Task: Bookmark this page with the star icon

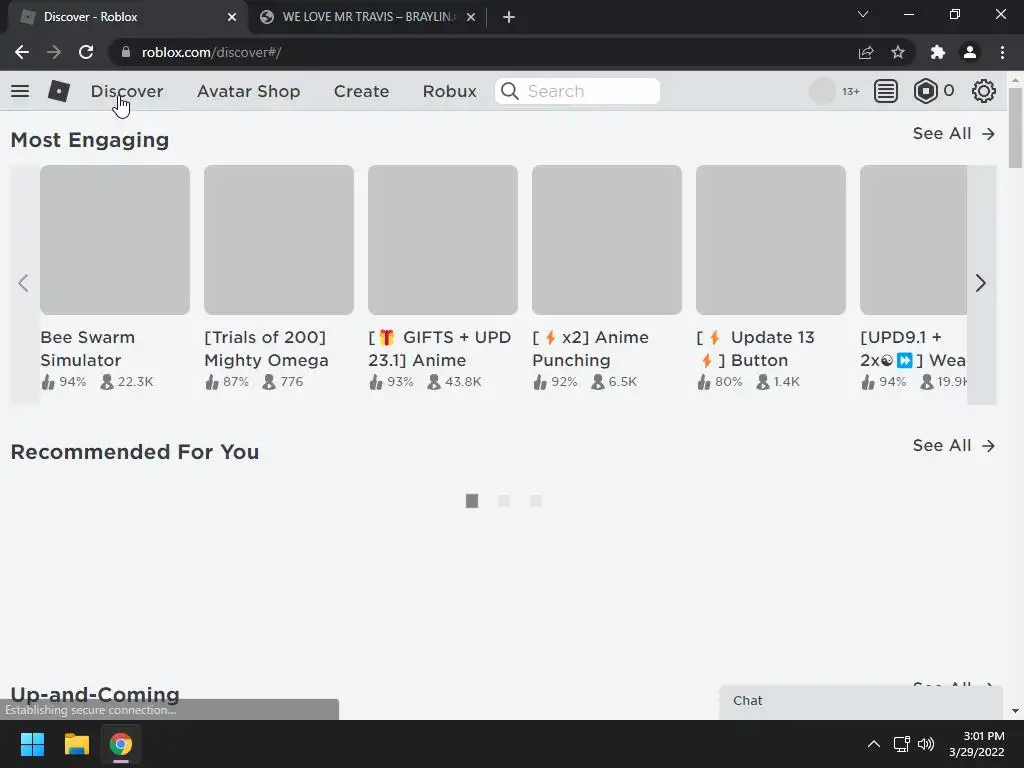Action: pyautogui.click(x=898, y=52)
